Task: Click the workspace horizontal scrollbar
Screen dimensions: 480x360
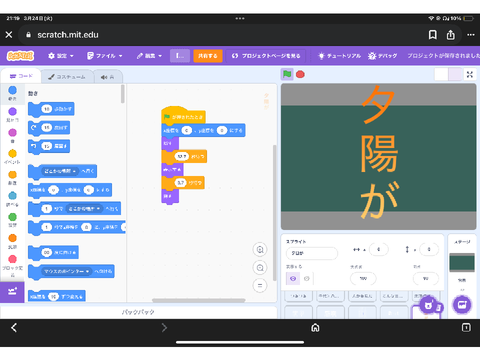Action: pos(199,300)
